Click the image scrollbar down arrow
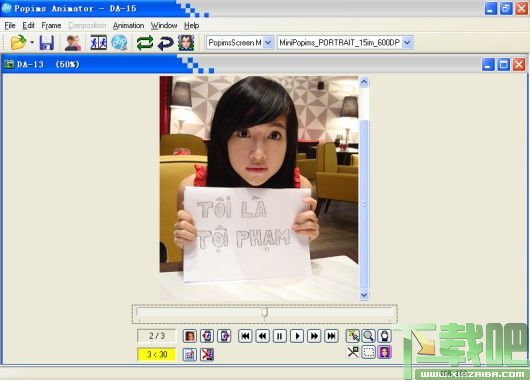The height and width of the screenshot is (380, 530). pos(364,295)
